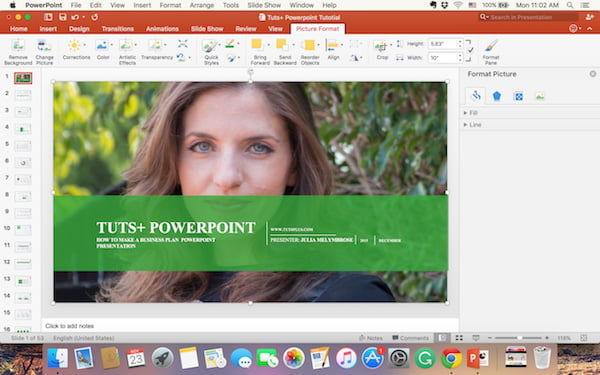Open the Design ribbon tab

pyautogui.click(x=79, y=29)
